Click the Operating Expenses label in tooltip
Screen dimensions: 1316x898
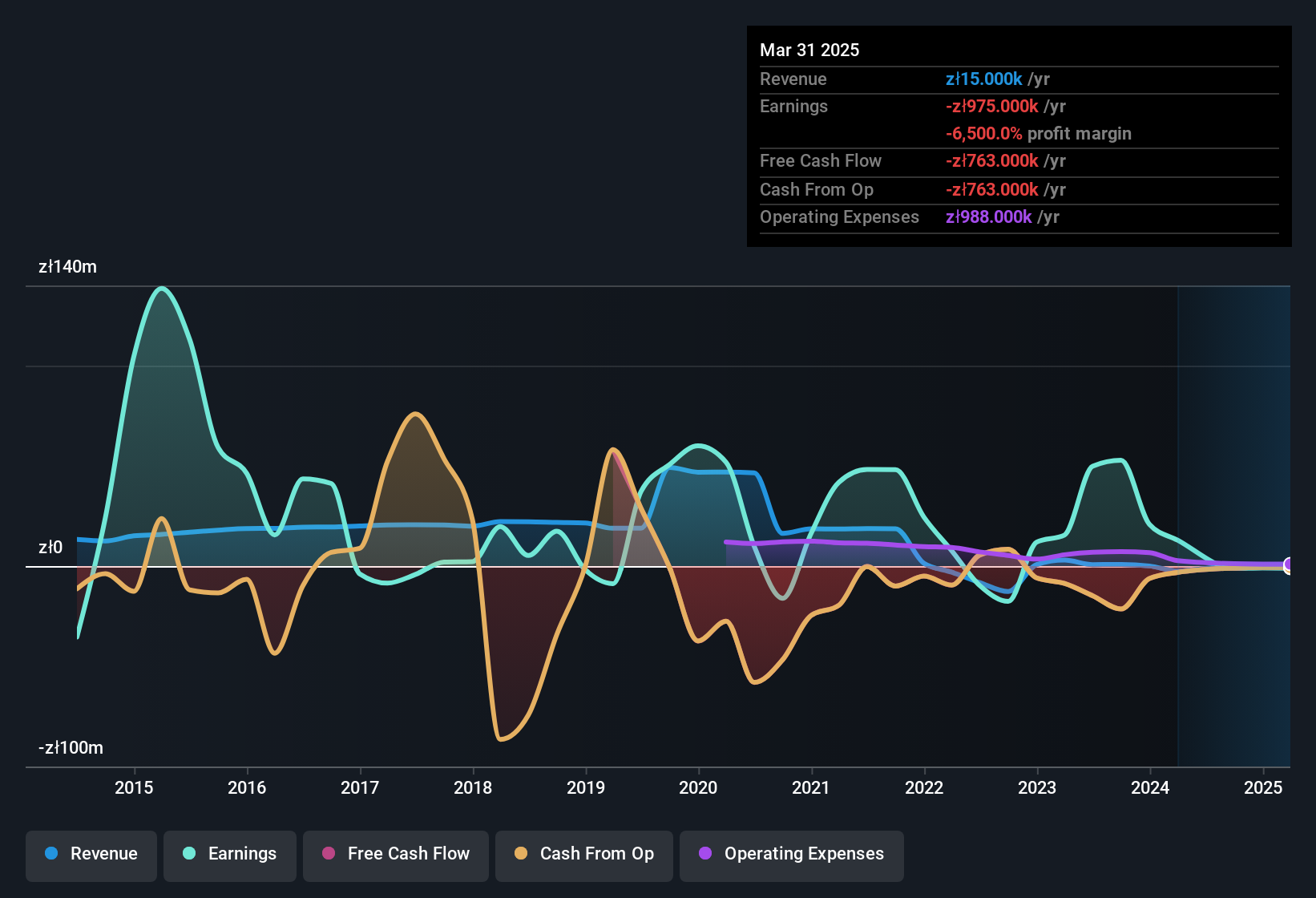(x=839, y=216)
